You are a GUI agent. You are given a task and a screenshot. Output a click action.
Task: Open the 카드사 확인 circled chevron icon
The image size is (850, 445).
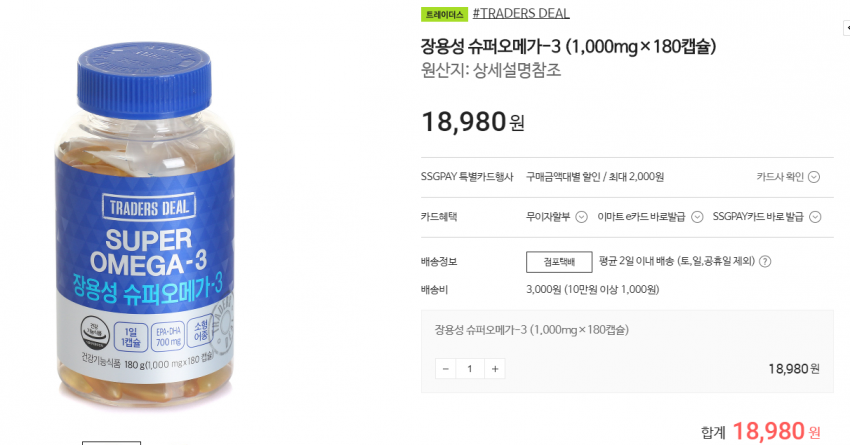pyautogui.click(x=814, y=177)
